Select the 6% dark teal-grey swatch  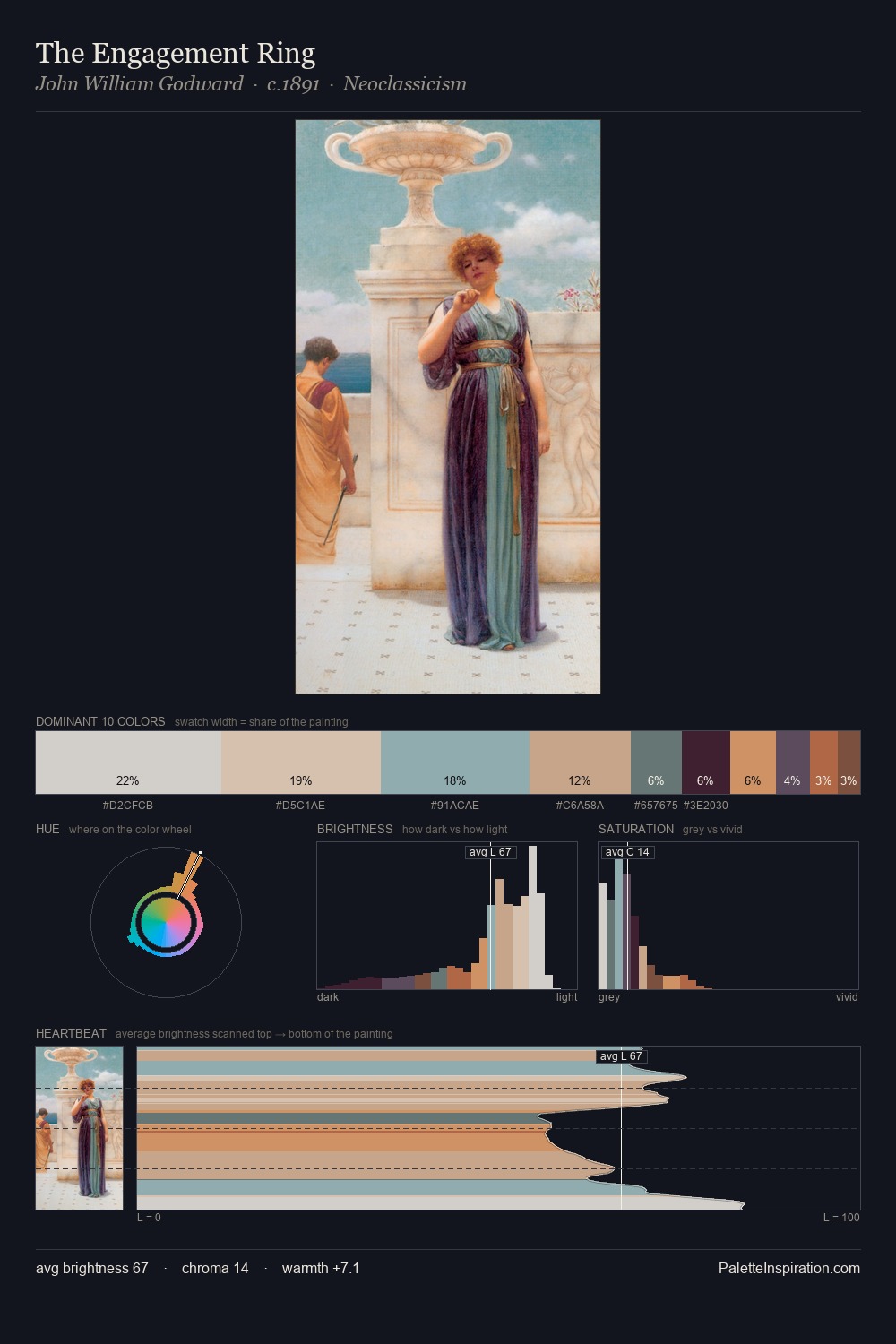[x=656, y=762]
